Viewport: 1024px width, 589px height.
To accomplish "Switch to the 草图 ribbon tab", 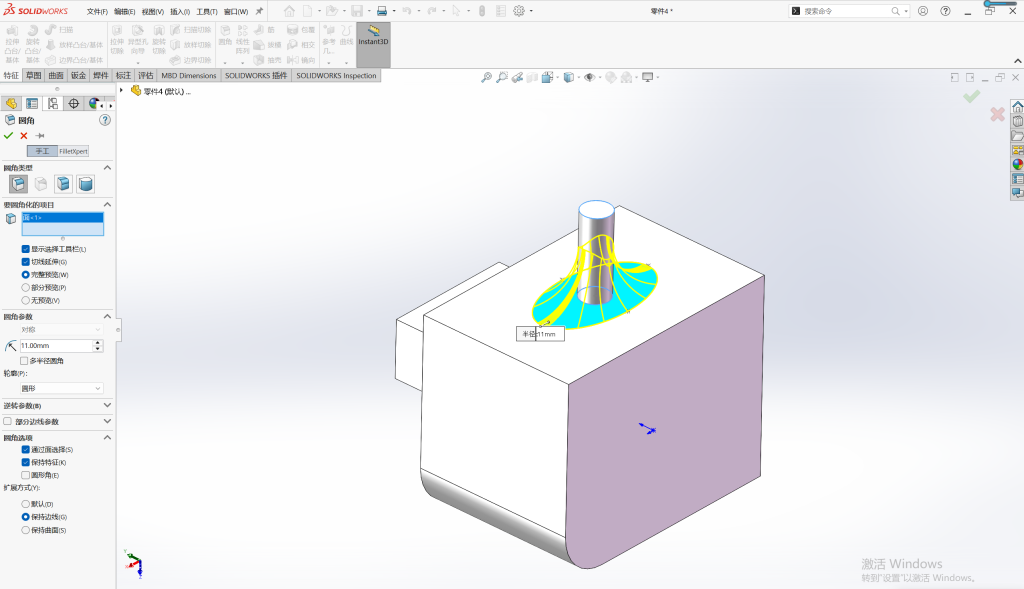I will tap(33, 76).
